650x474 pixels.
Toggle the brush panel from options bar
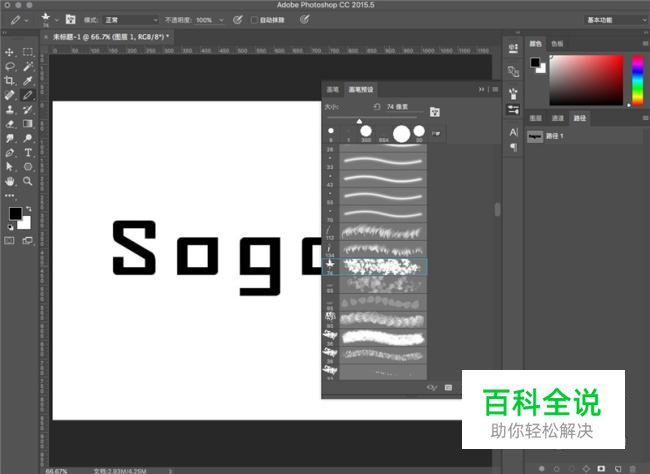(x=70, y=19)
